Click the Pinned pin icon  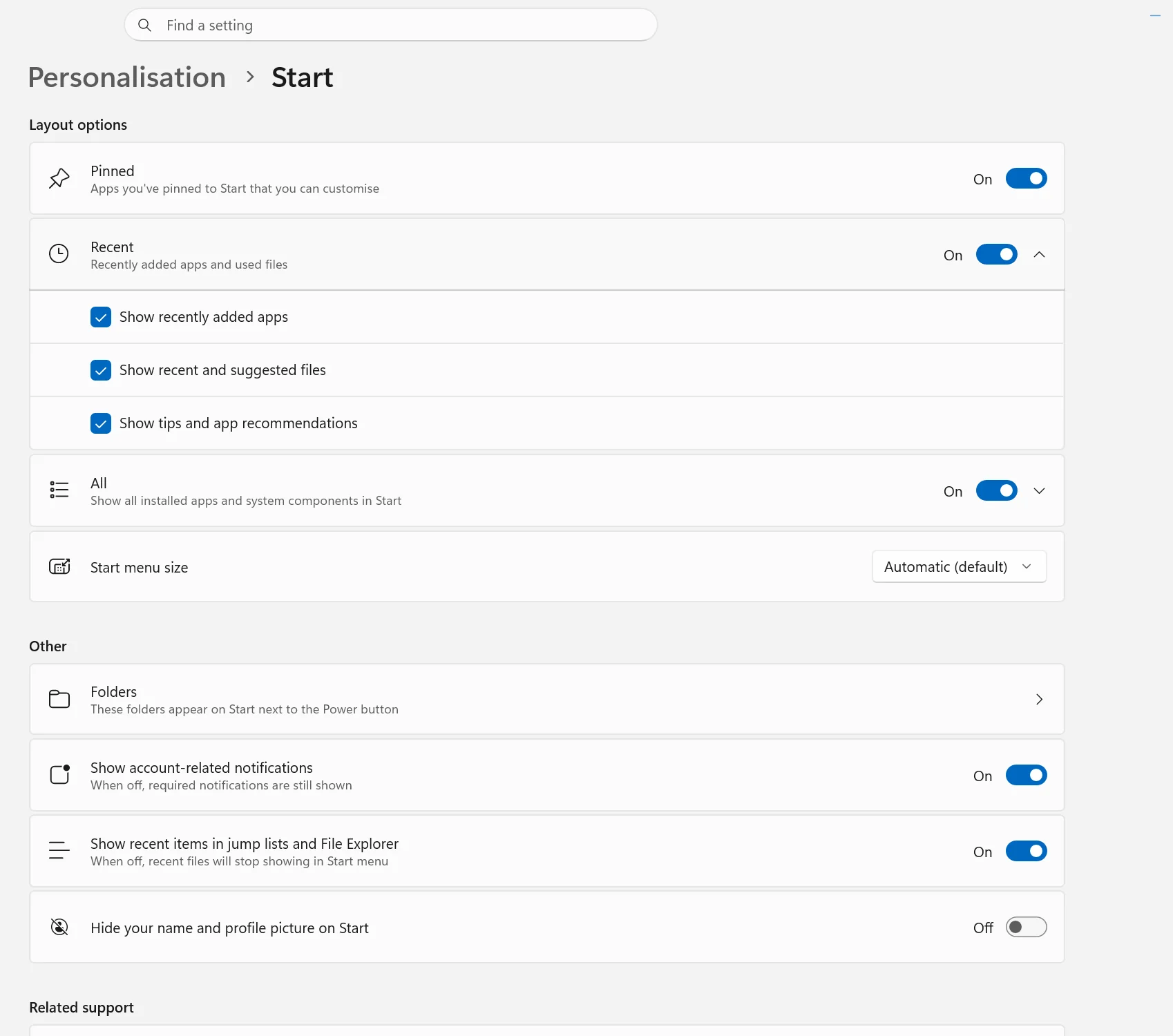point(59,178)
